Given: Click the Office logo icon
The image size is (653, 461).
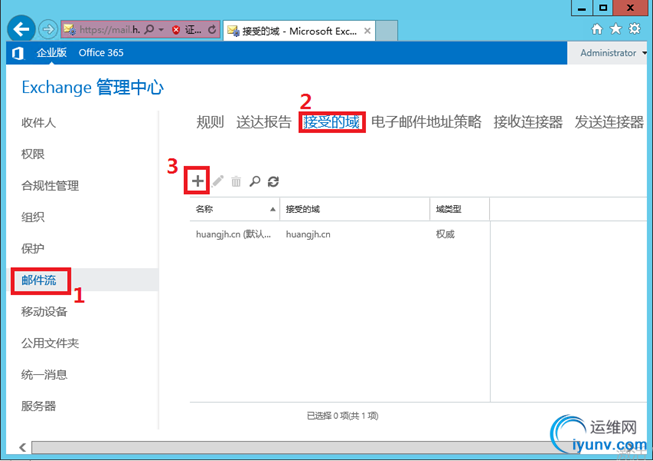Looking at the screenshot, I should pyautogui.click(x=17, y=53).
